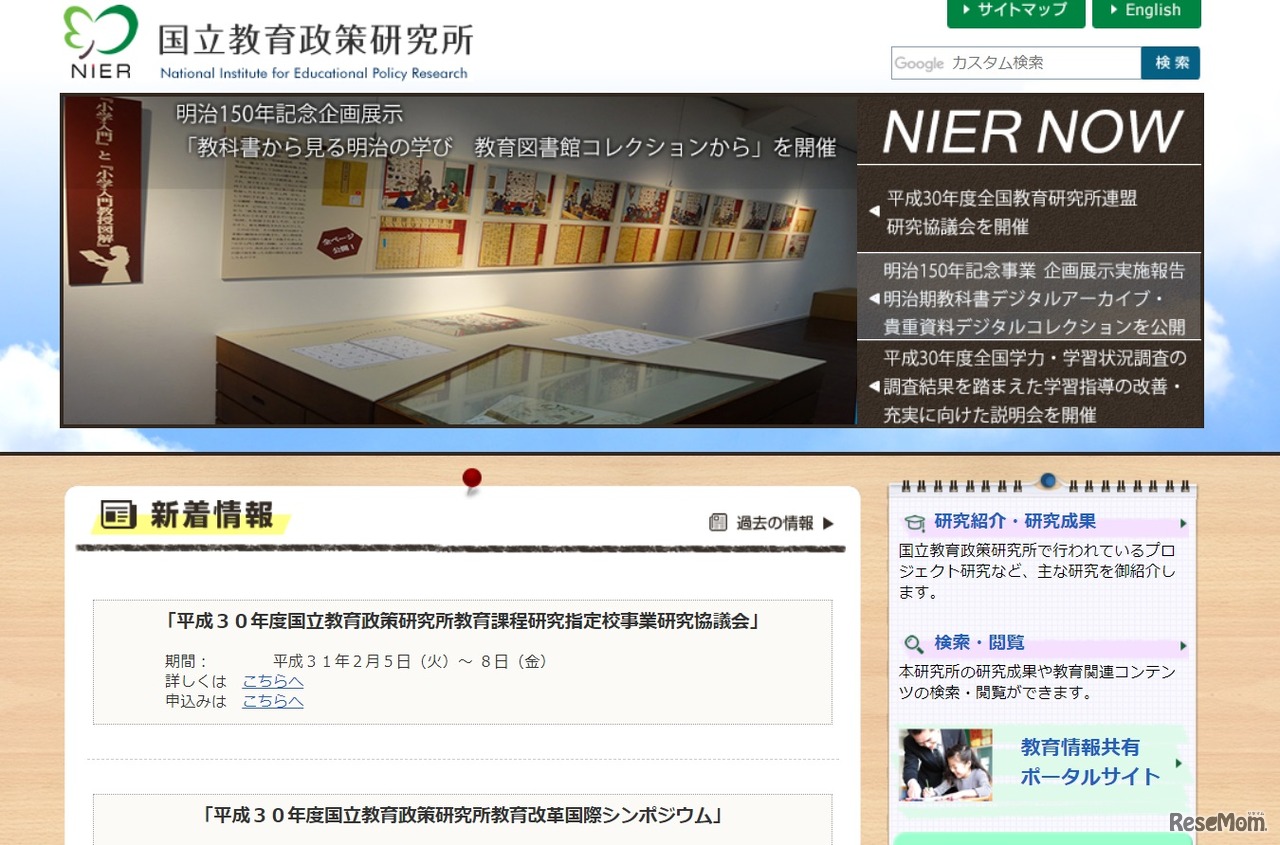
Task: Click the blue pin on the notepad
Action: pyautogui.click(x=1047, y=481)
